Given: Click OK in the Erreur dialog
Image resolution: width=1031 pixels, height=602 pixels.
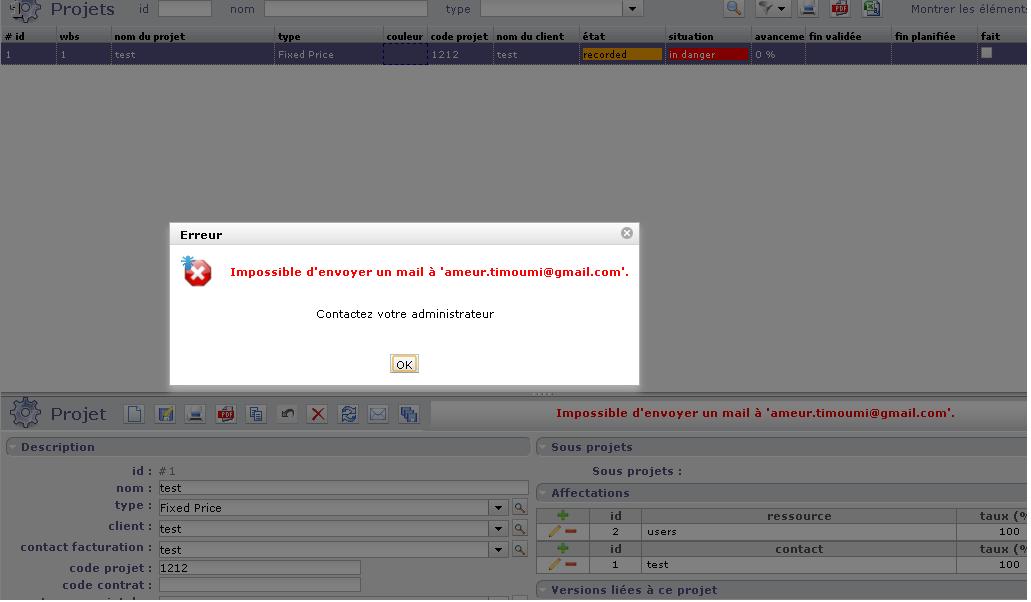Looking at the screenshot, I should point(404,365).
